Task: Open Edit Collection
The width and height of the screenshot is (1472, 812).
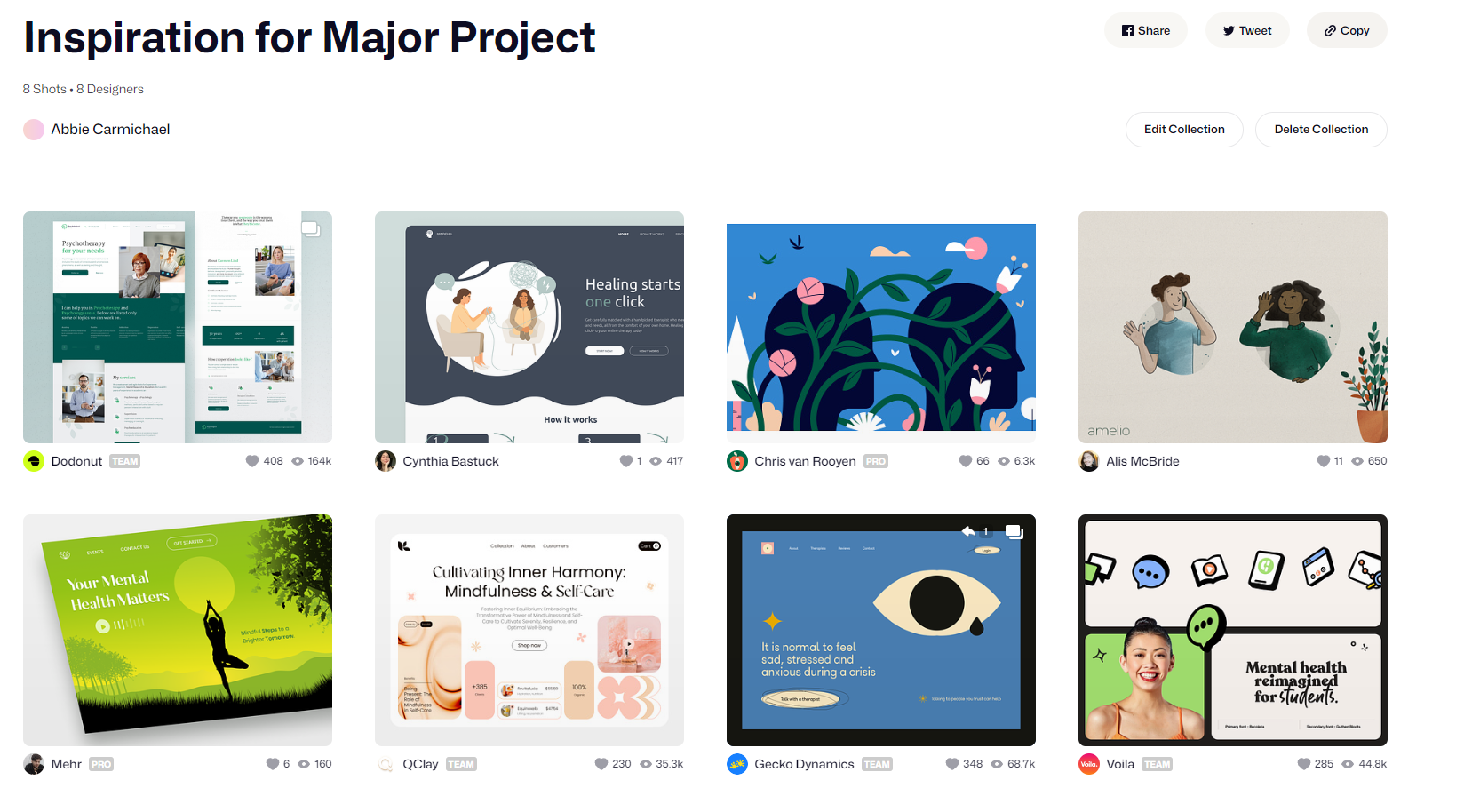Action: pyautogui.click(x=1184, y=130)
